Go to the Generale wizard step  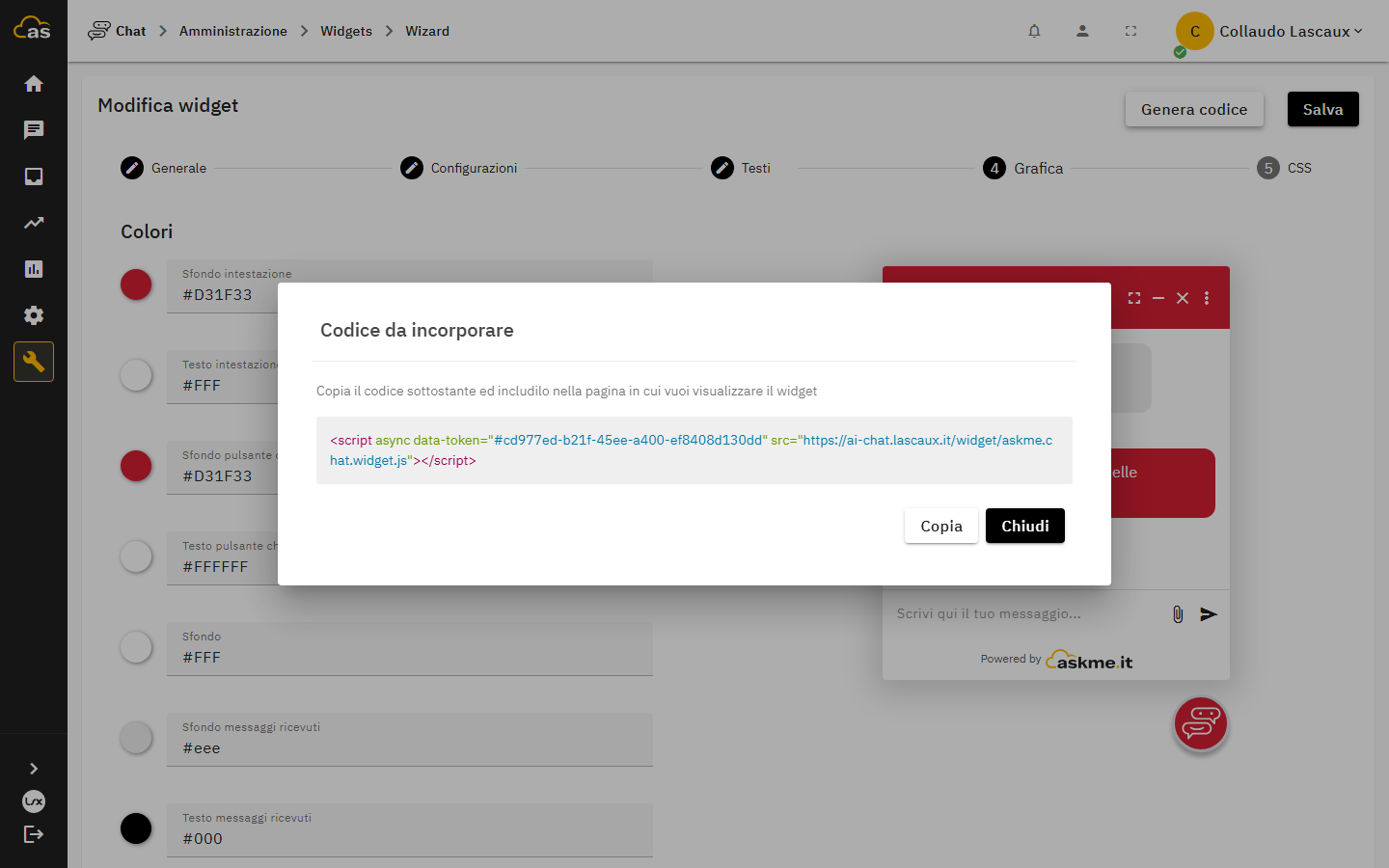(164, 168)
